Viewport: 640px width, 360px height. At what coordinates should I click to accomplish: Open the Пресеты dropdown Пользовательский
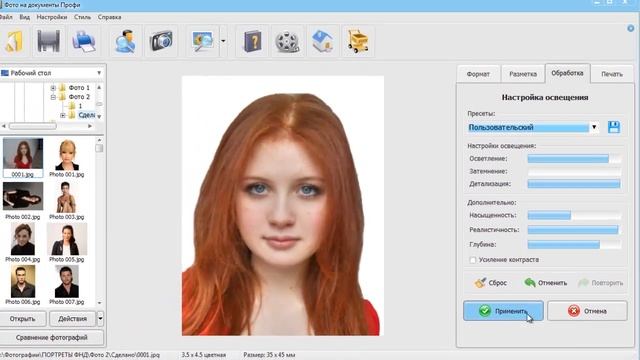tap(533, 127)
